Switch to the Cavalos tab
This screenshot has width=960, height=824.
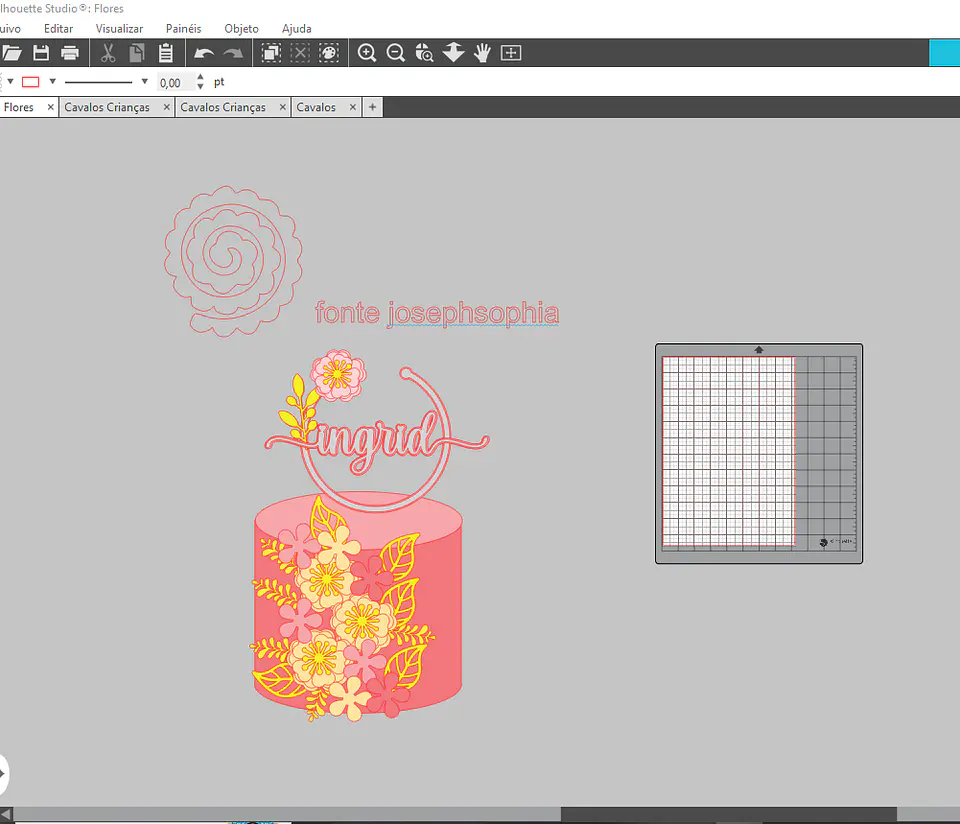point(316,107)
